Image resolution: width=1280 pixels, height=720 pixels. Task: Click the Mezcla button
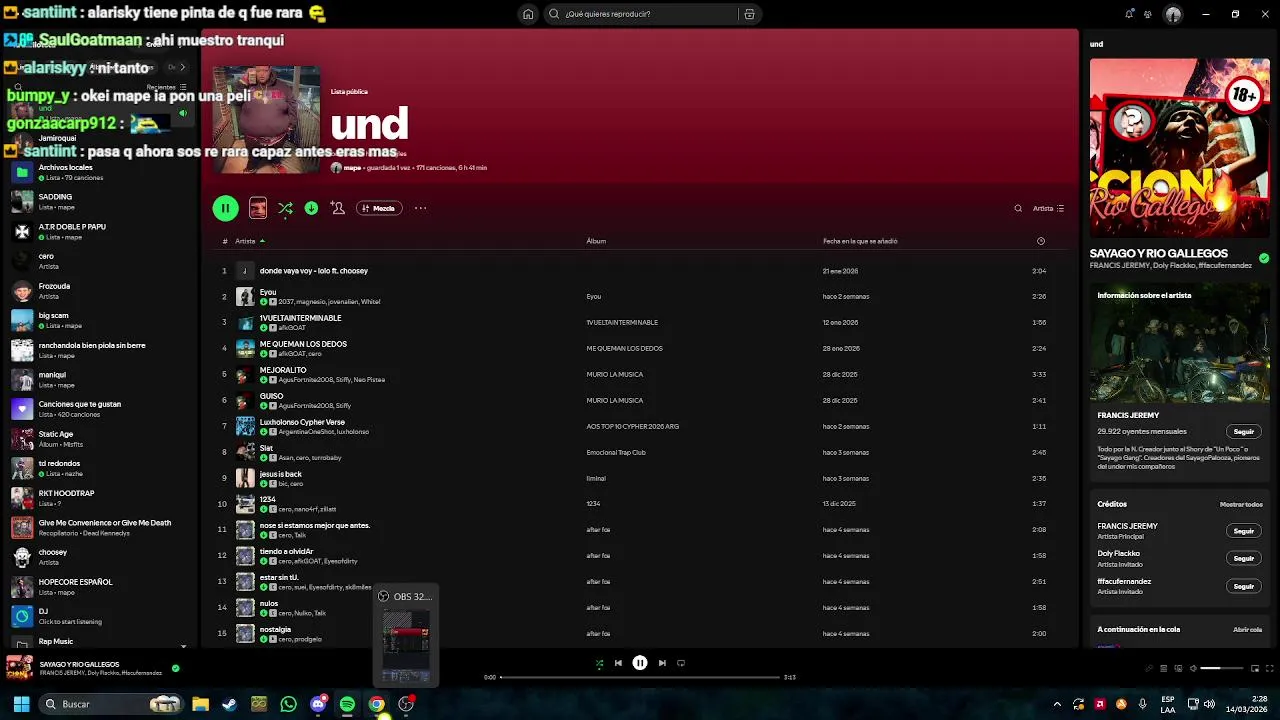[x=379, y=208]
